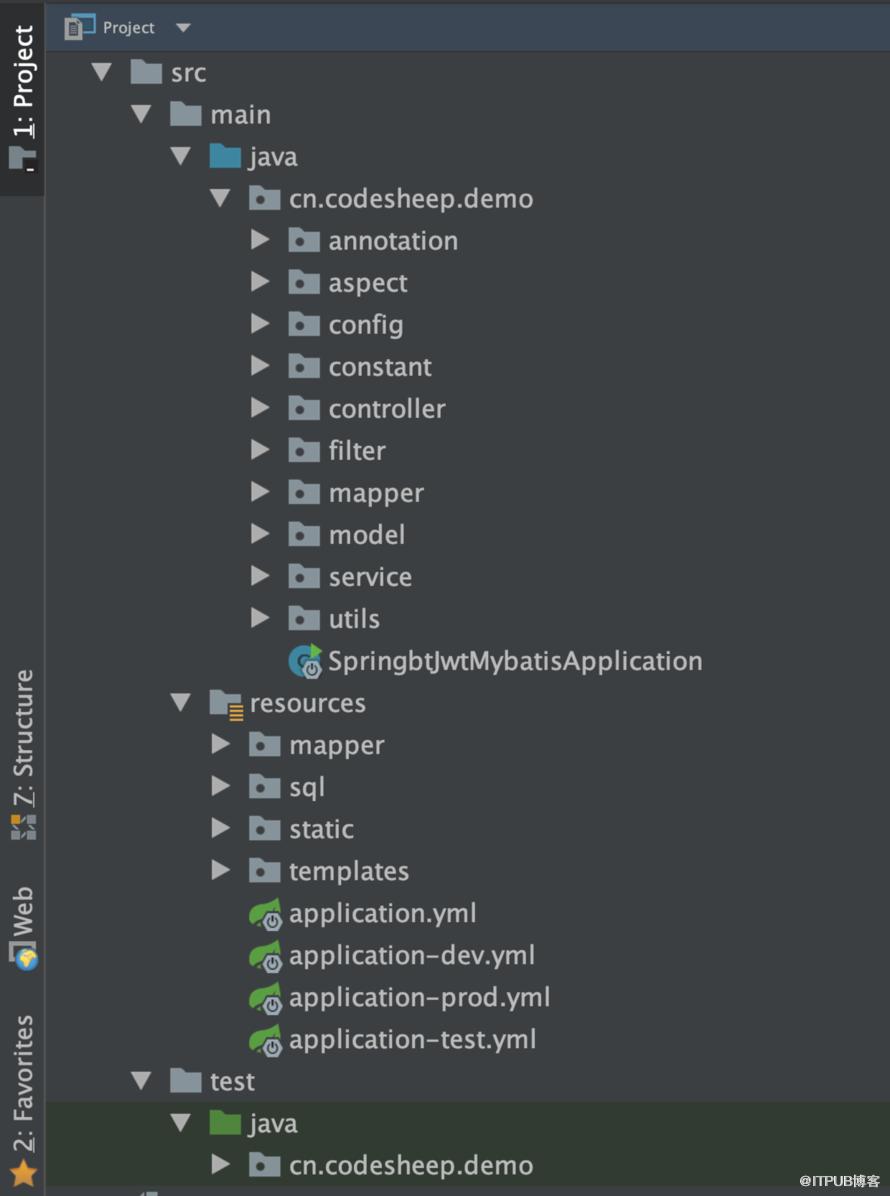
Task: Click the SpringbtJwtMybatisApplication class icon
Action: (305, 661)
